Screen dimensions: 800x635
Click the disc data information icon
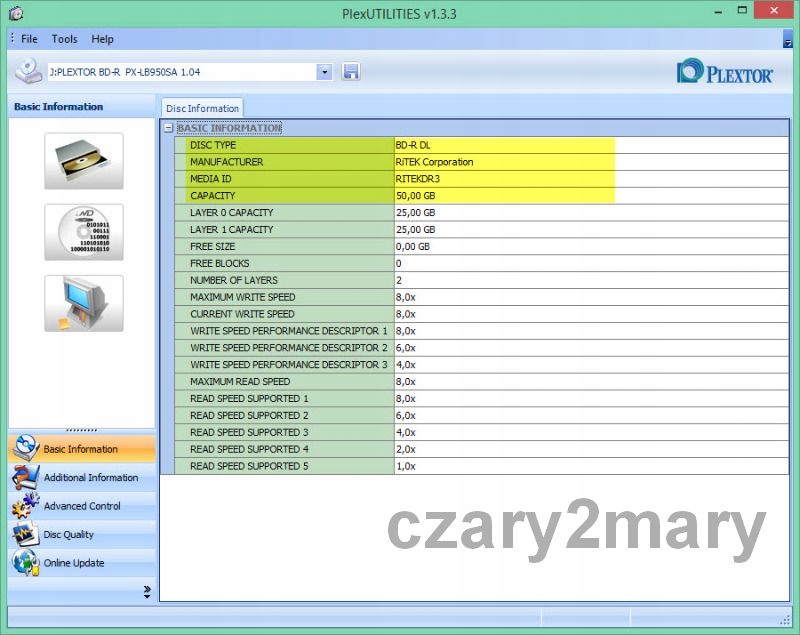point(84,232)
